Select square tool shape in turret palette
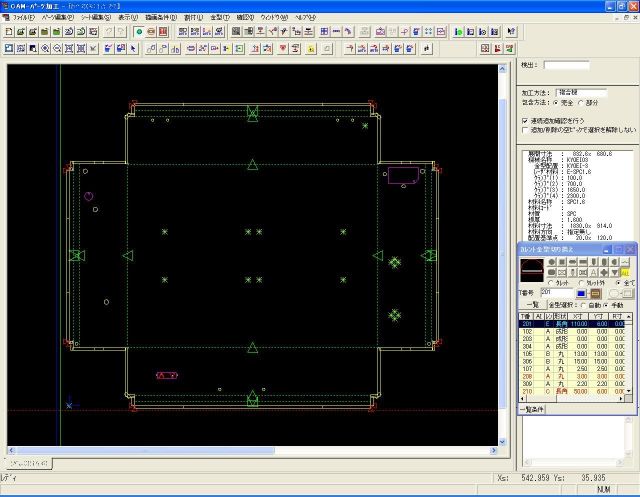 562,262
